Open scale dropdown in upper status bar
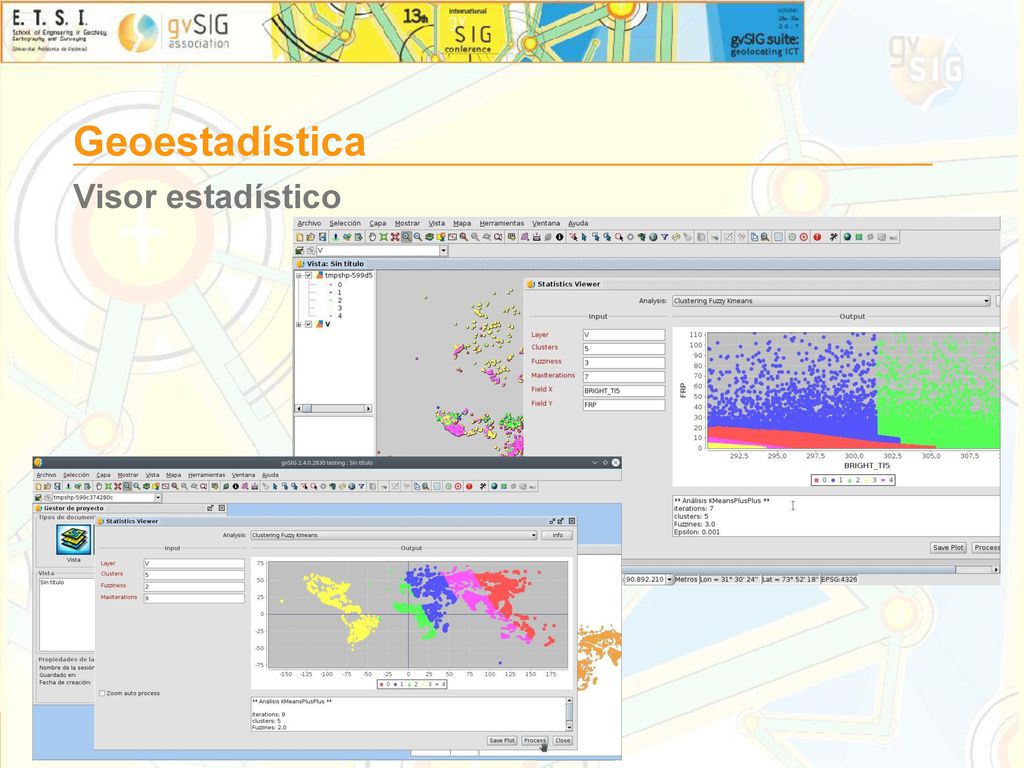The width and height of the screenshot is (1024, 768). [669, 579]
